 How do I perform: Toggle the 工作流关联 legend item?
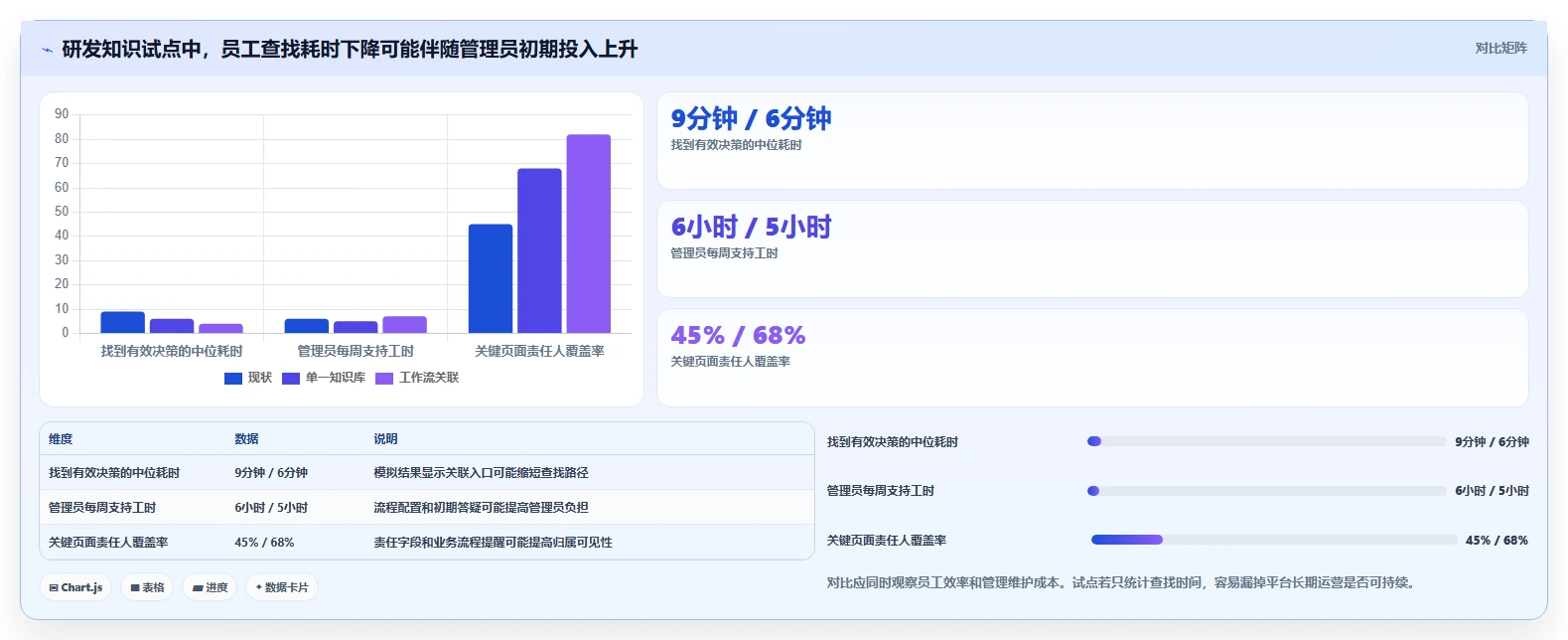(417, 378)
